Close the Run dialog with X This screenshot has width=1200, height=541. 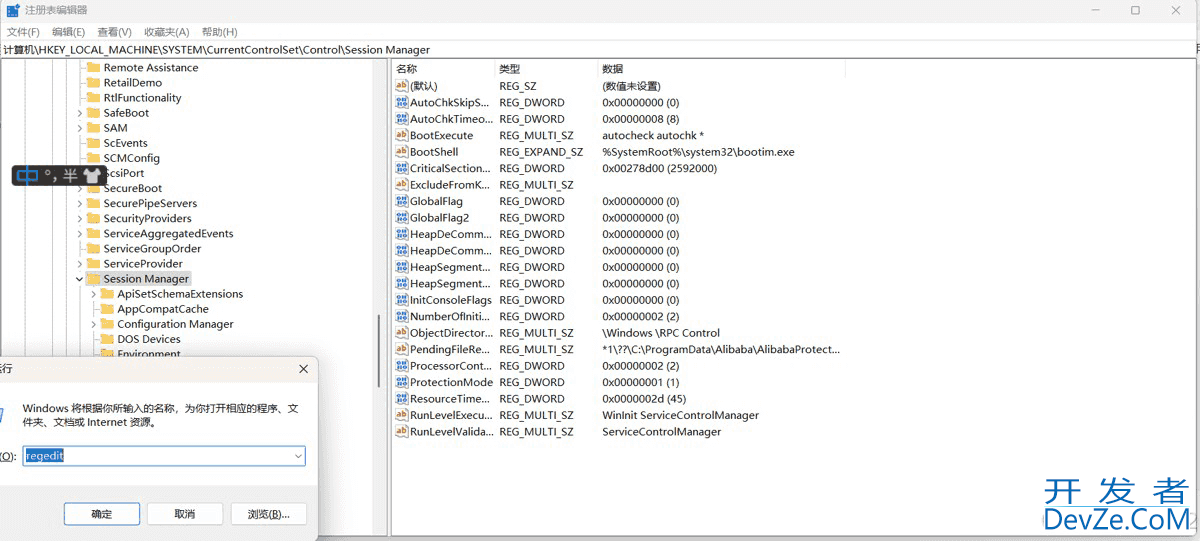(304, 369)
